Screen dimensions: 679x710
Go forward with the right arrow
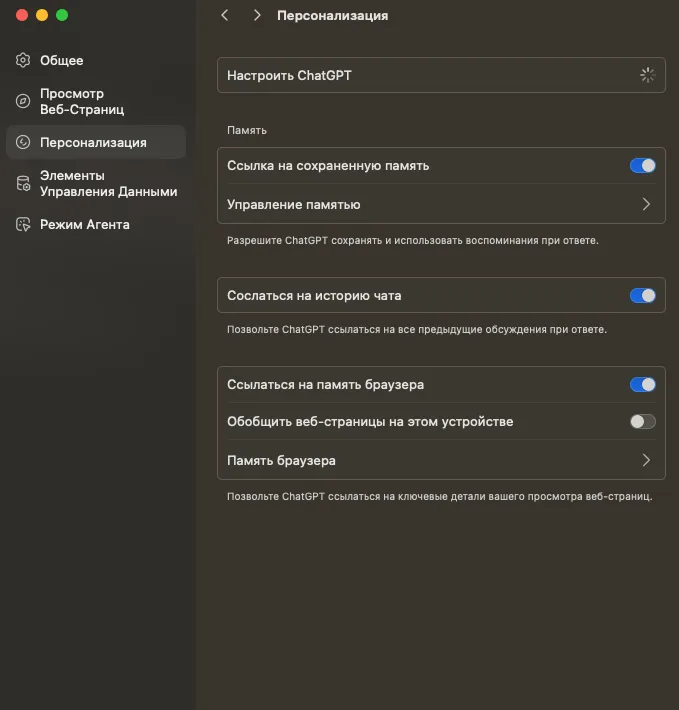pos(257,16)
